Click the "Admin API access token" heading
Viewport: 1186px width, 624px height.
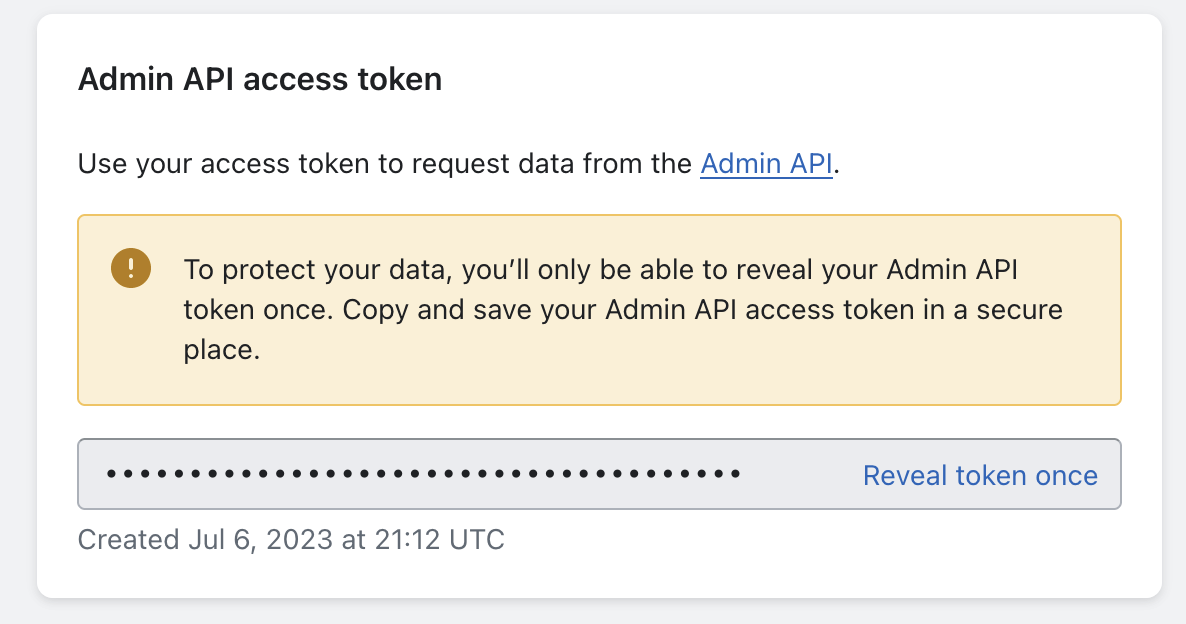coord(260,79)
